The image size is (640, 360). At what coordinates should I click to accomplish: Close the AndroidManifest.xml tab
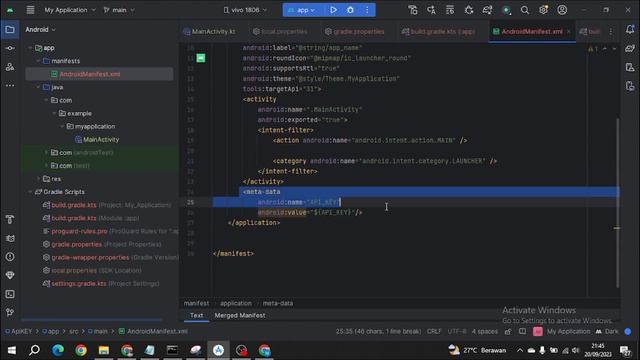(x=569, y=31)
